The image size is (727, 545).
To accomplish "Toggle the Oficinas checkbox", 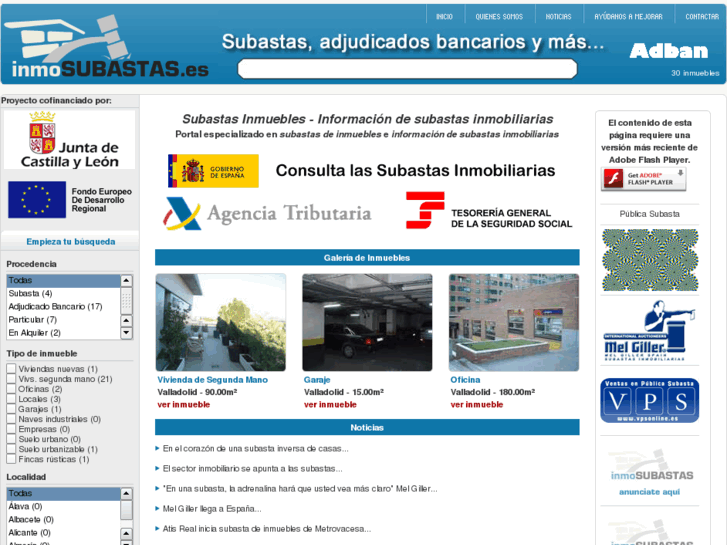I will (11, 389).
